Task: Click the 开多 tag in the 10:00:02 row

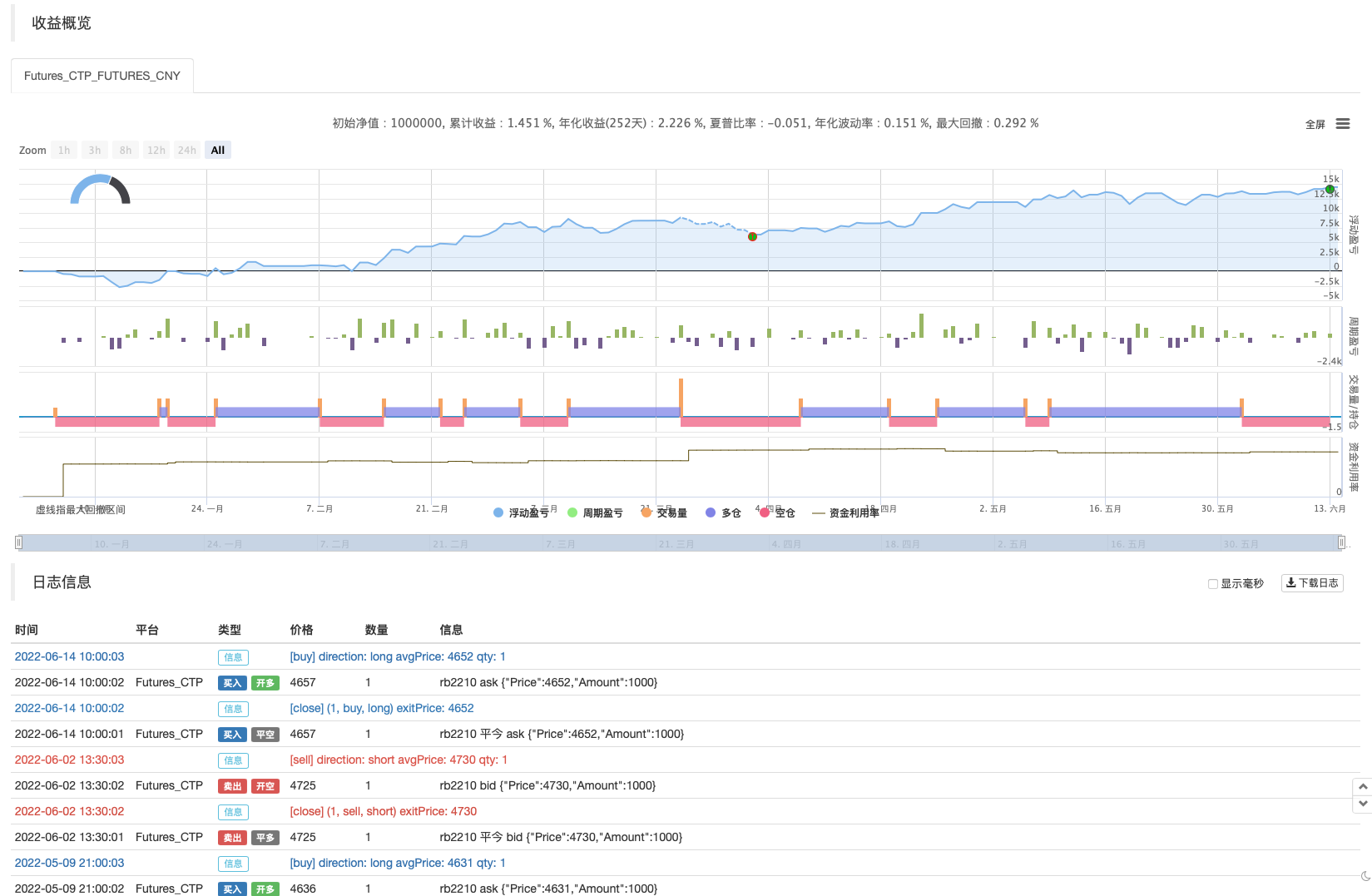Action: click(x=265, y=683)
